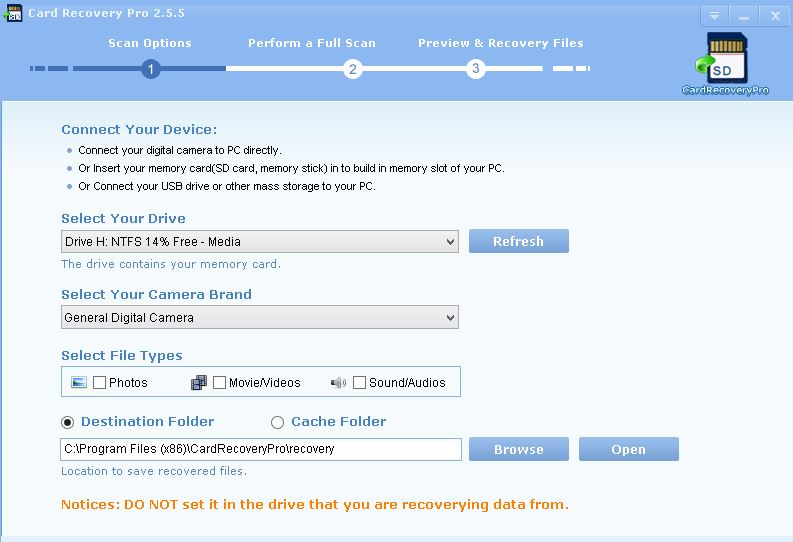Click the Sound/Audios speaker icon
This screenshot has width=793, height=542.
coord(338,383)
